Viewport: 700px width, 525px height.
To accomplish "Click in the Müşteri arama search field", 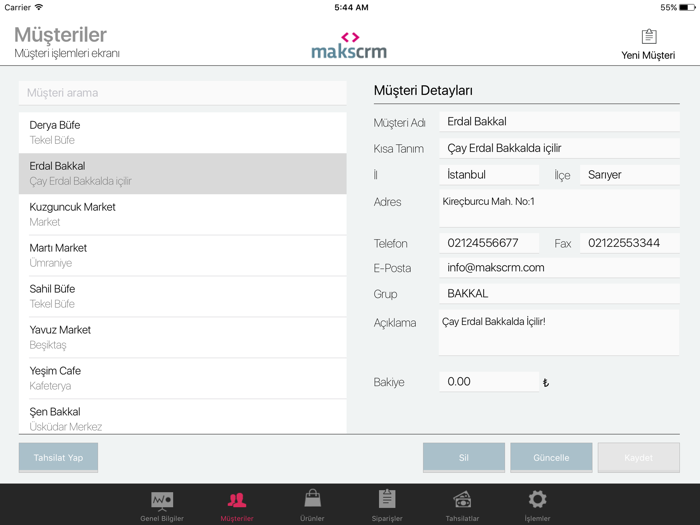I will tap(183, 93).
